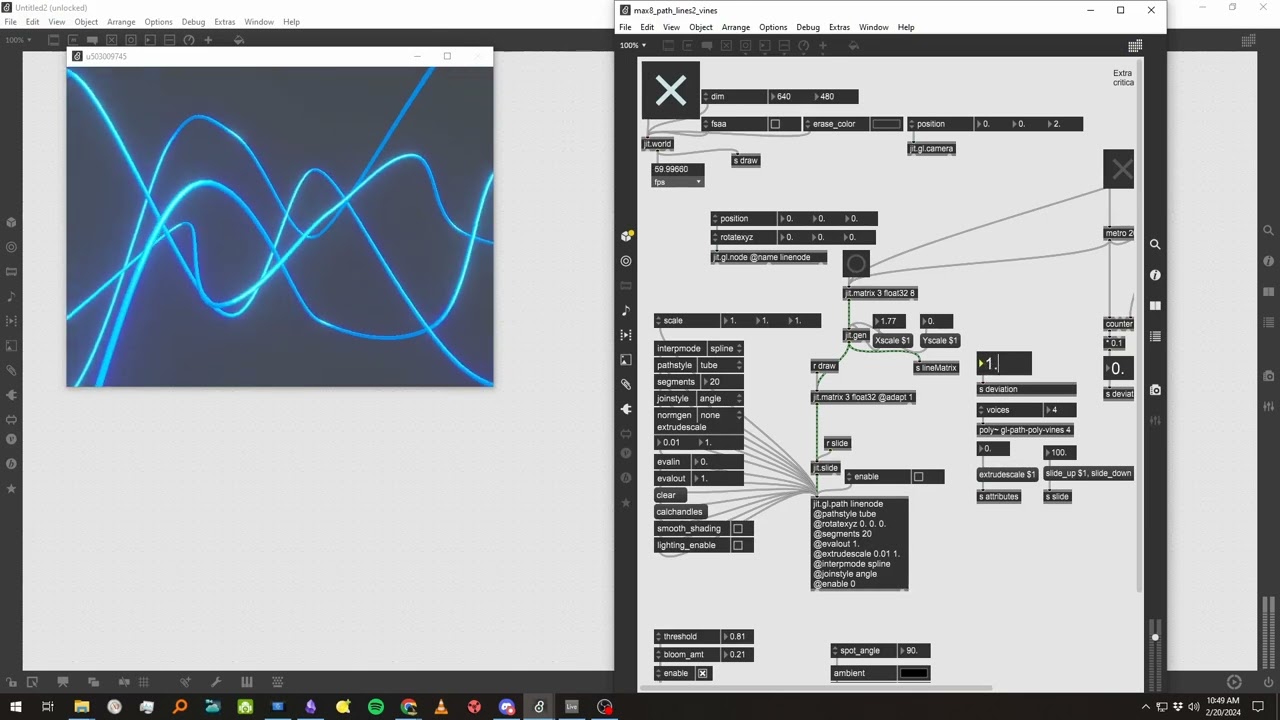
Task: Open Spotify from the Windows taskbar
Action: click(376, 707)
